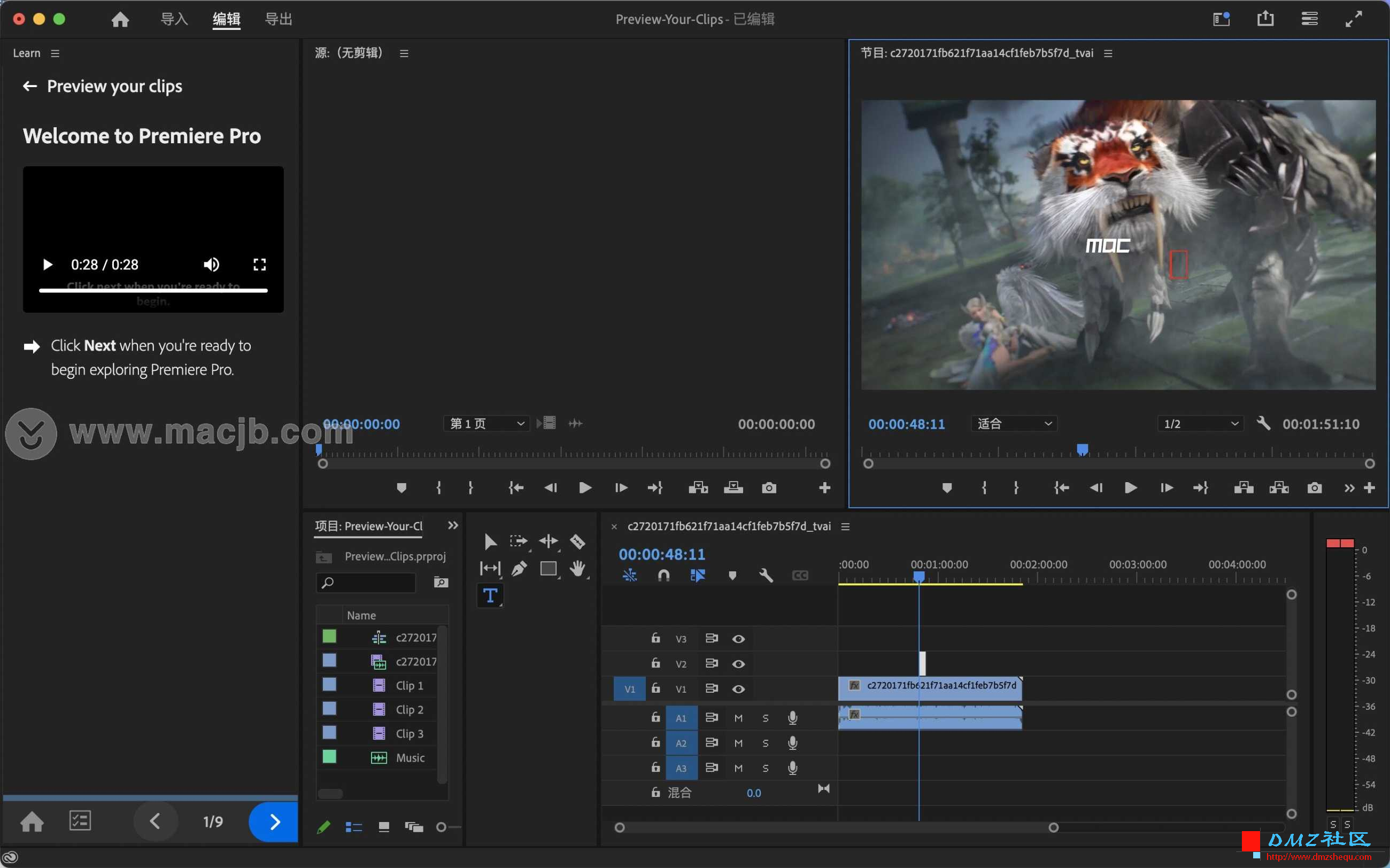This screenshot has height=868, width=1390.
Task: Click Extract button in Program monitor
Action: tap(1279, 488)
